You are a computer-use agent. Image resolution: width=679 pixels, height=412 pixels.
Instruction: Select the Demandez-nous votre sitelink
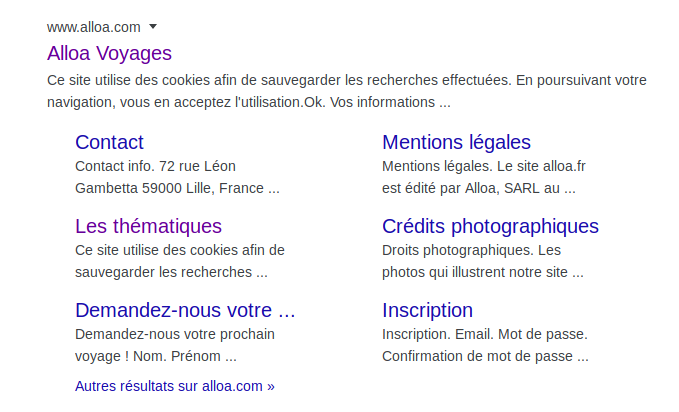click(x=185, y=310)
